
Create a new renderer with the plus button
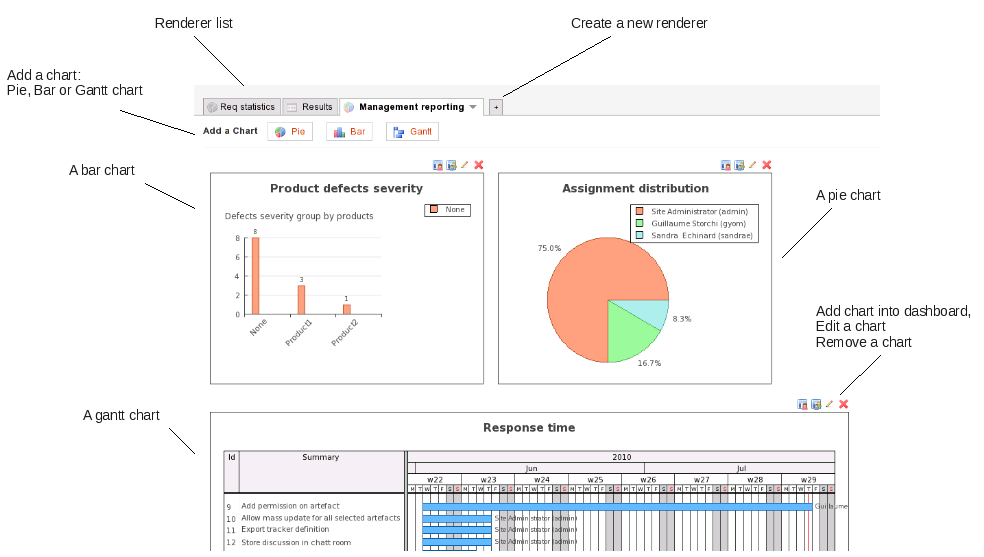tap(496, 107)
